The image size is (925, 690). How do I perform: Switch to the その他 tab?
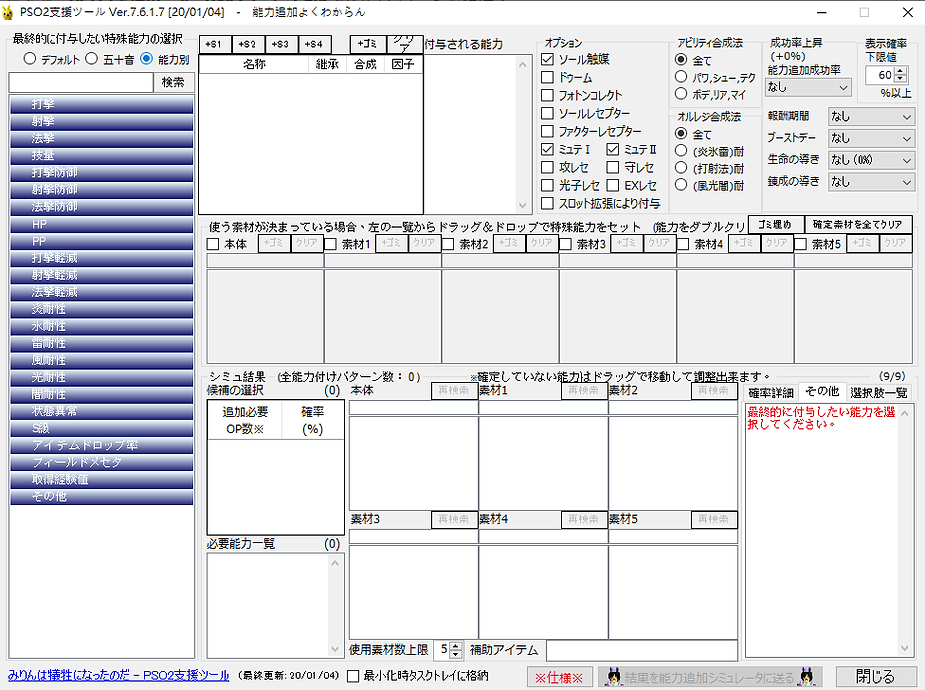pyautogui.click(x=822, y=392)
